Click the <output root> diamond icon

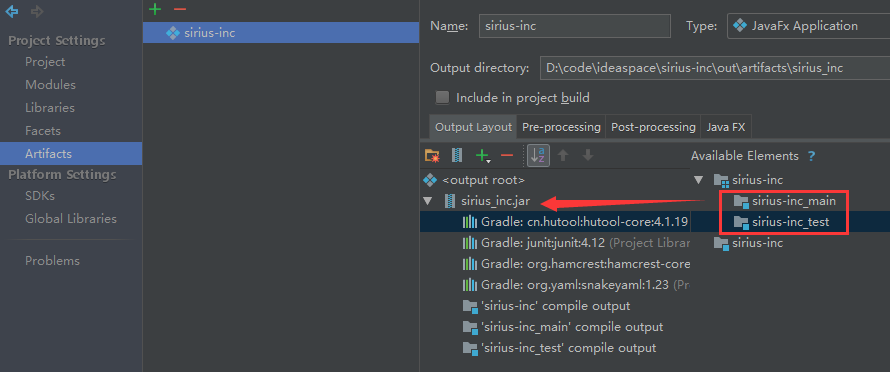point(430,181)
